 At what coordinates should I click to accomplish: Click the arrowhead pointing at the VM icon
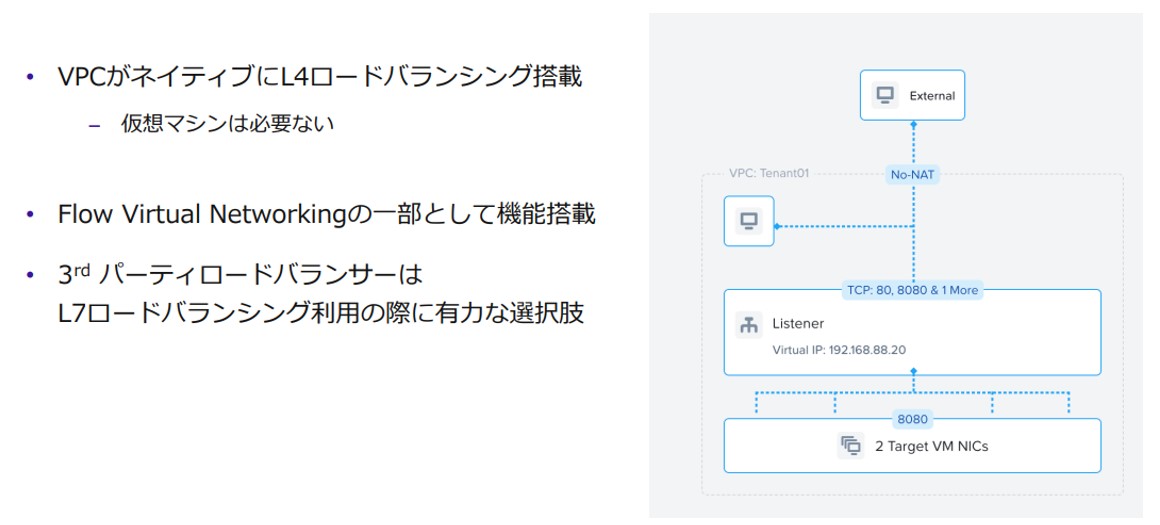[779, 226]
